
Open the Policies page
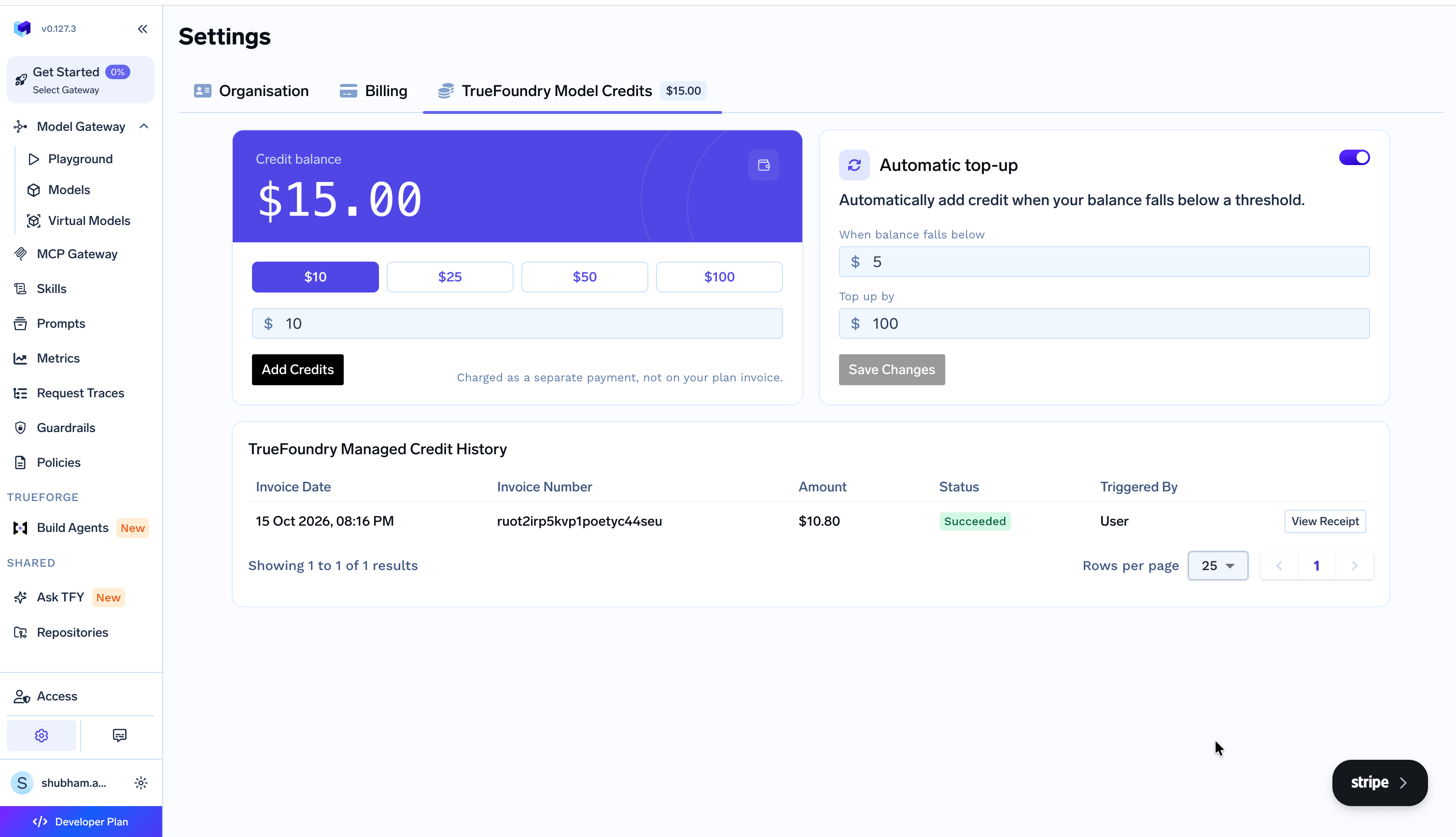(x=58, y=463)
